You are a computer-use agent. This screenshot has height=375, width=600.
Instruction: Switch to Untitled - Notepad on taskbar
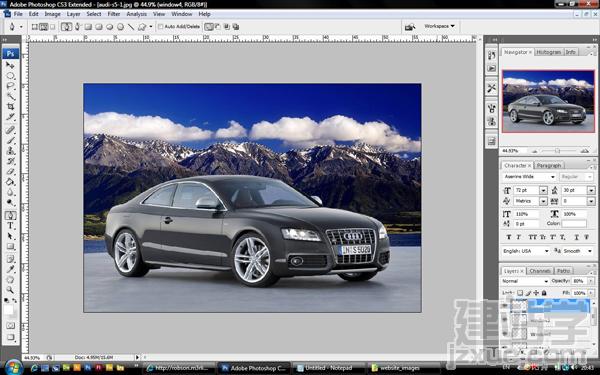[x=328, y=368]
